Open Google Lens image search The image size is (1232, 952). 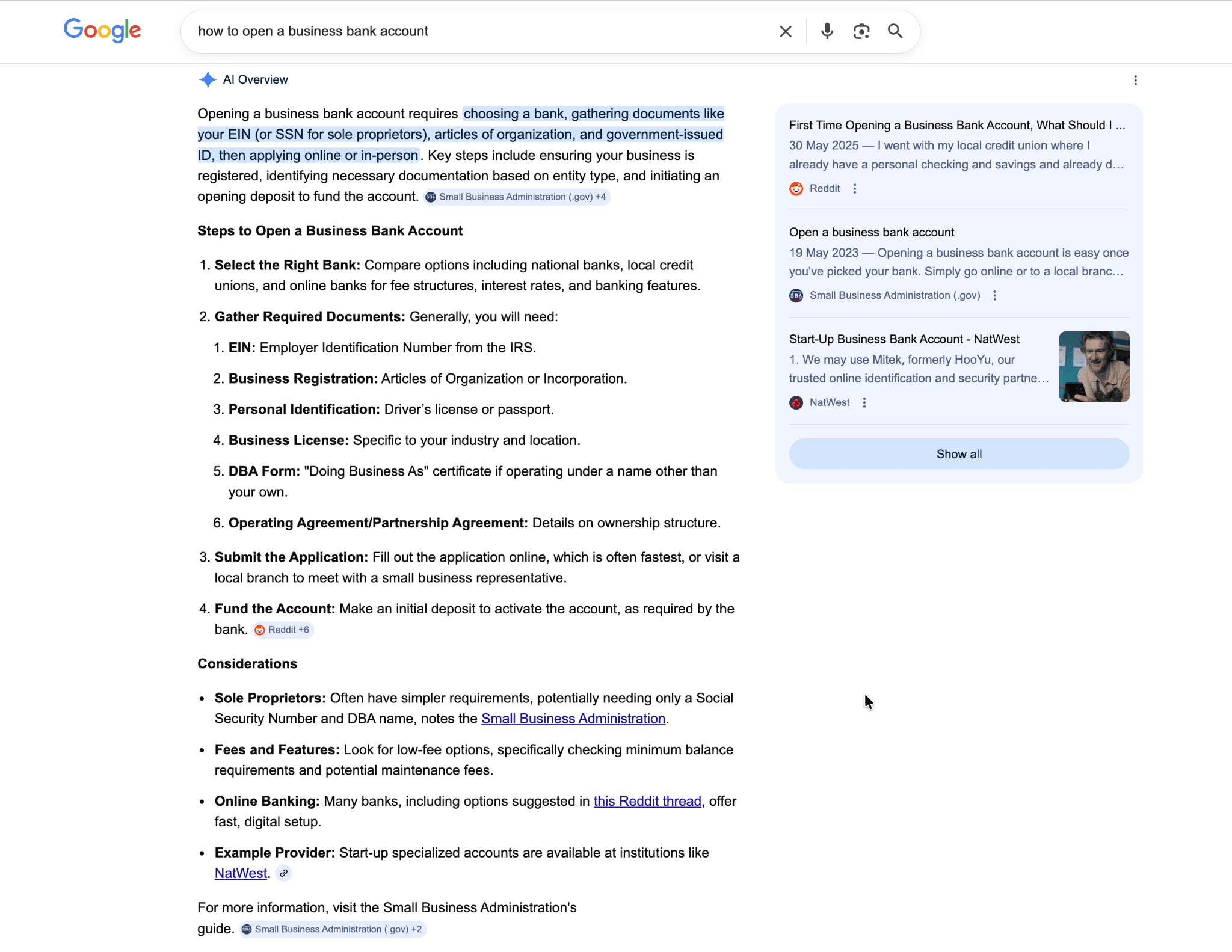coord(861,31)
